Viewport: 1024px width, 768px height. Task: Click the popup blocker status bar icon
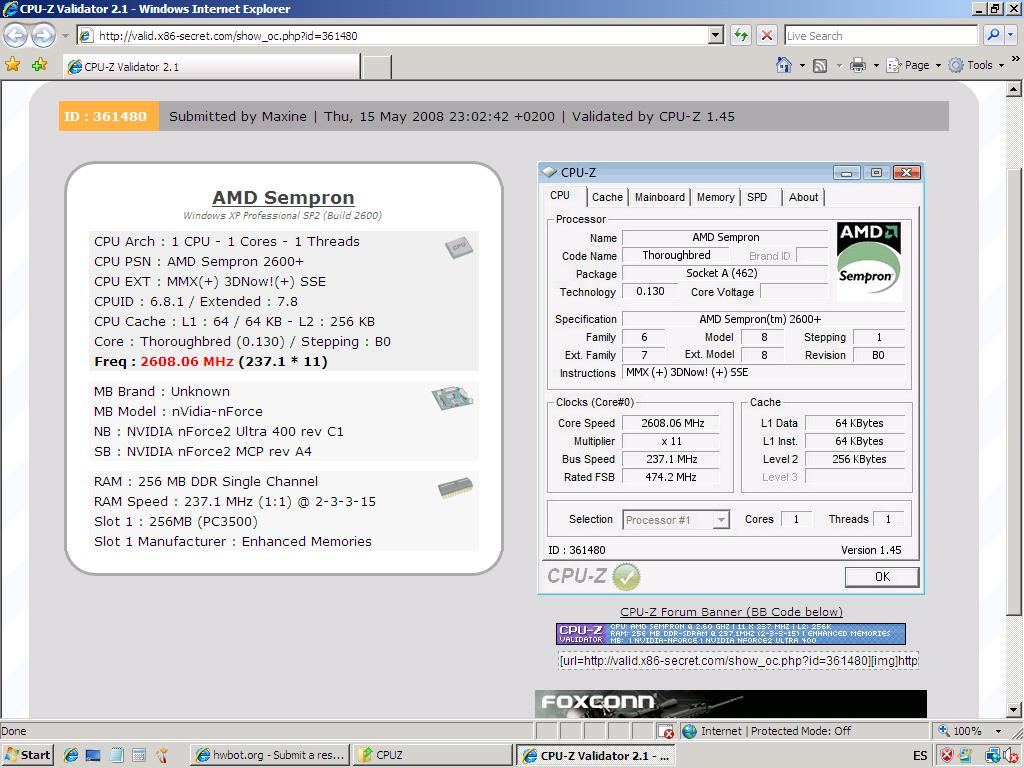[666, 731]
